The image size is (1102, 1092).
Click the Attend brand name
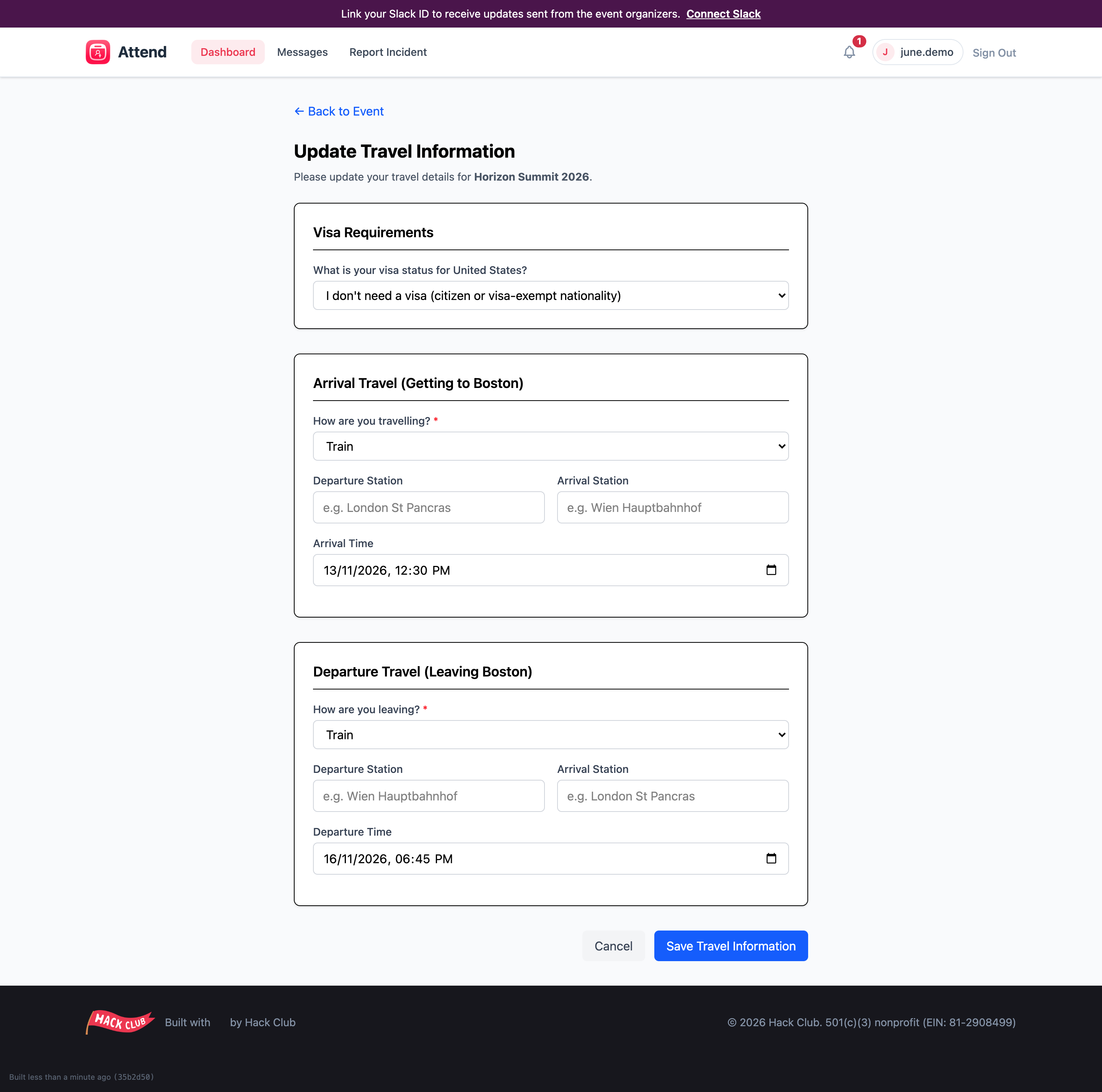[142, 52]
